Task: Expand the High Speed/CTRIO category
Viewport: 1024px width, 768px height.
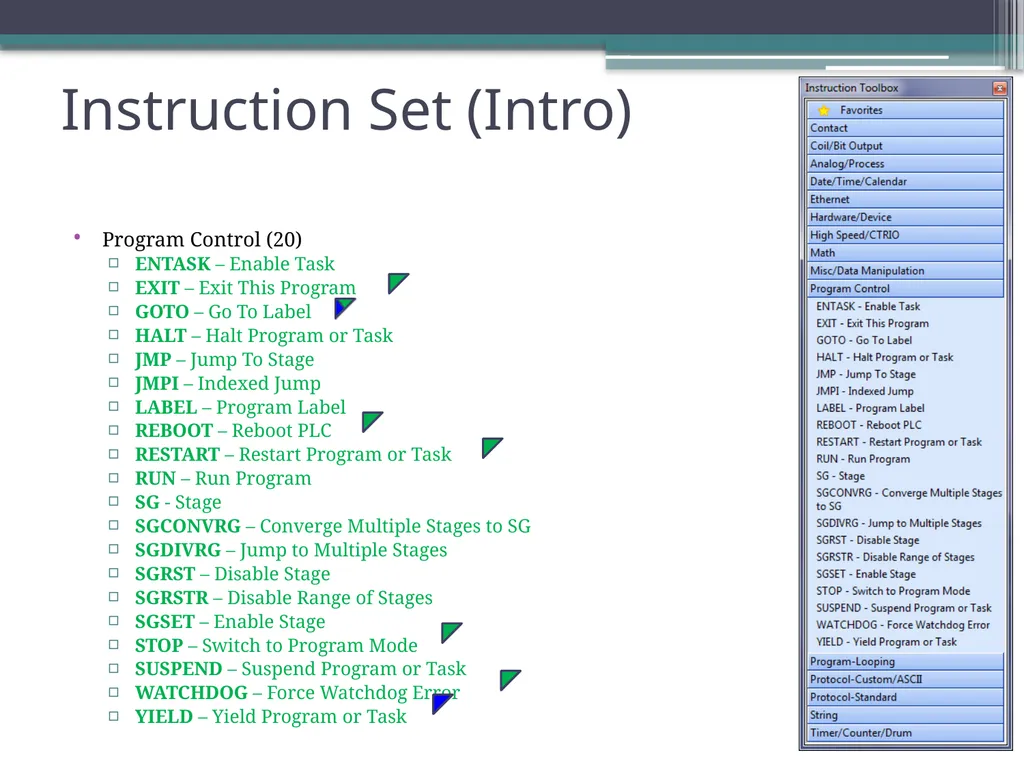Action: point(905,234)
